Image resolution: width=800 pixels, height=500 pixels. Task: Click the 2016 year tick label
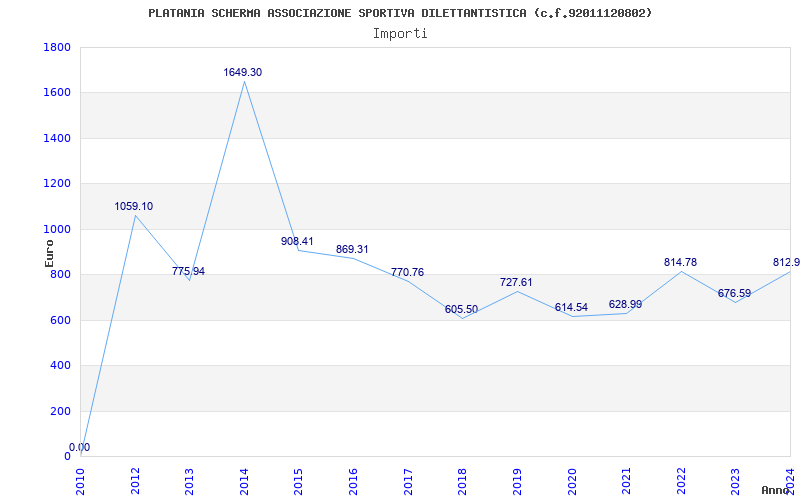coord(353,482)
